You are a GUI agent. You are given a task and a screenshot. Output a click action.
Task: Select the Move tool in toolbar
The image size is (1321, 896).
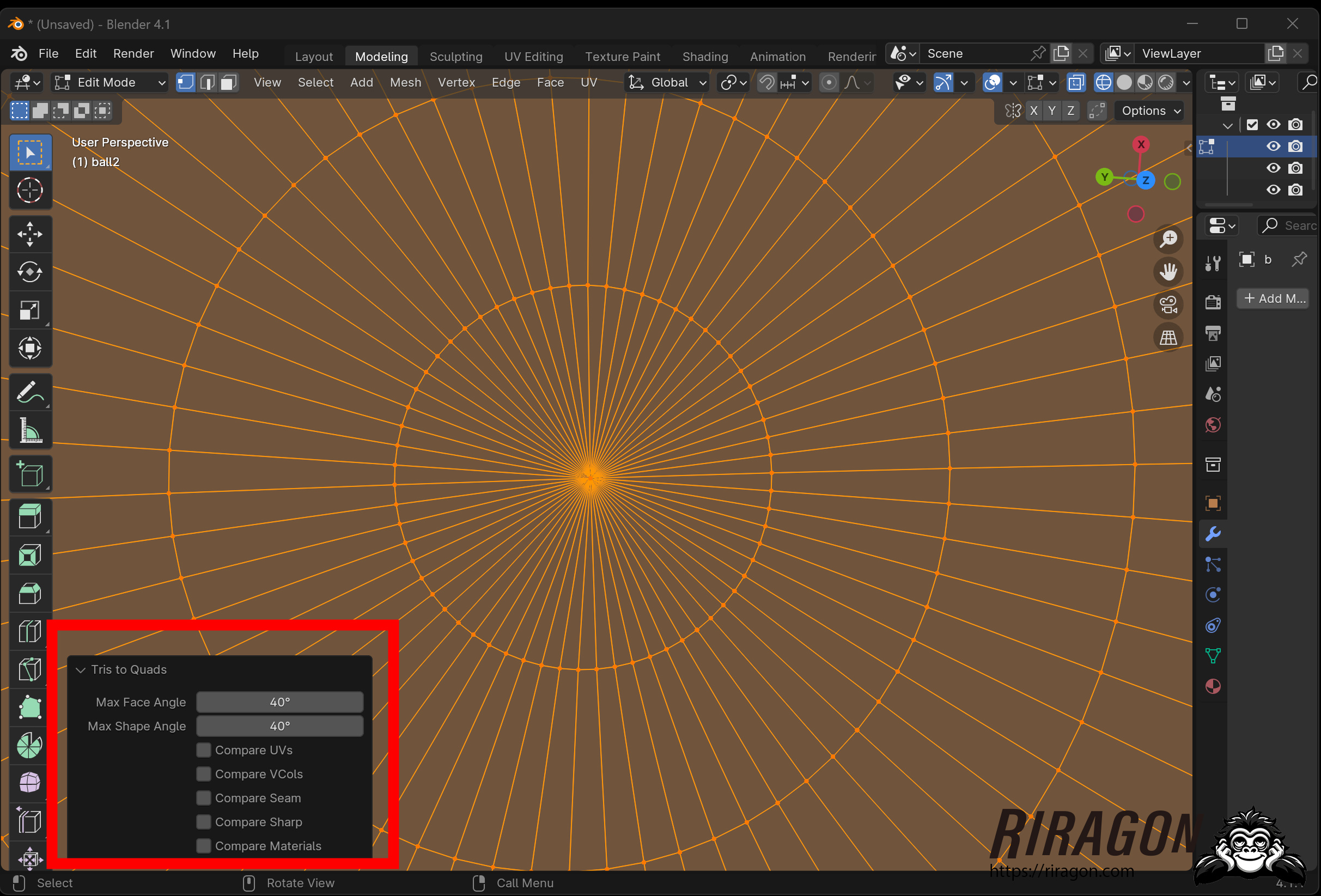tap(29, 234)
